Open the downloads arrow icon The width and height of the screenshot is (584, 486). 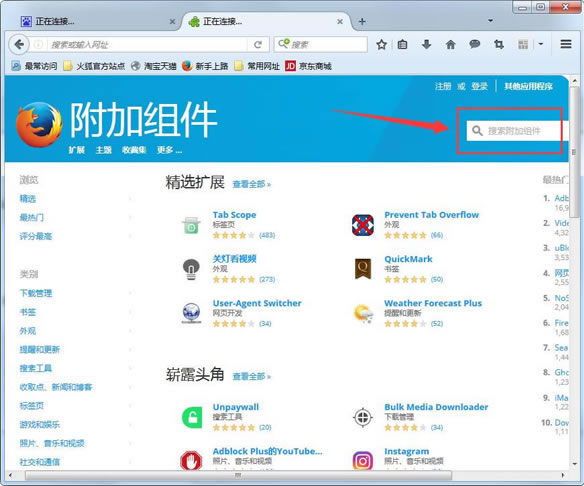tap(426, 45)
